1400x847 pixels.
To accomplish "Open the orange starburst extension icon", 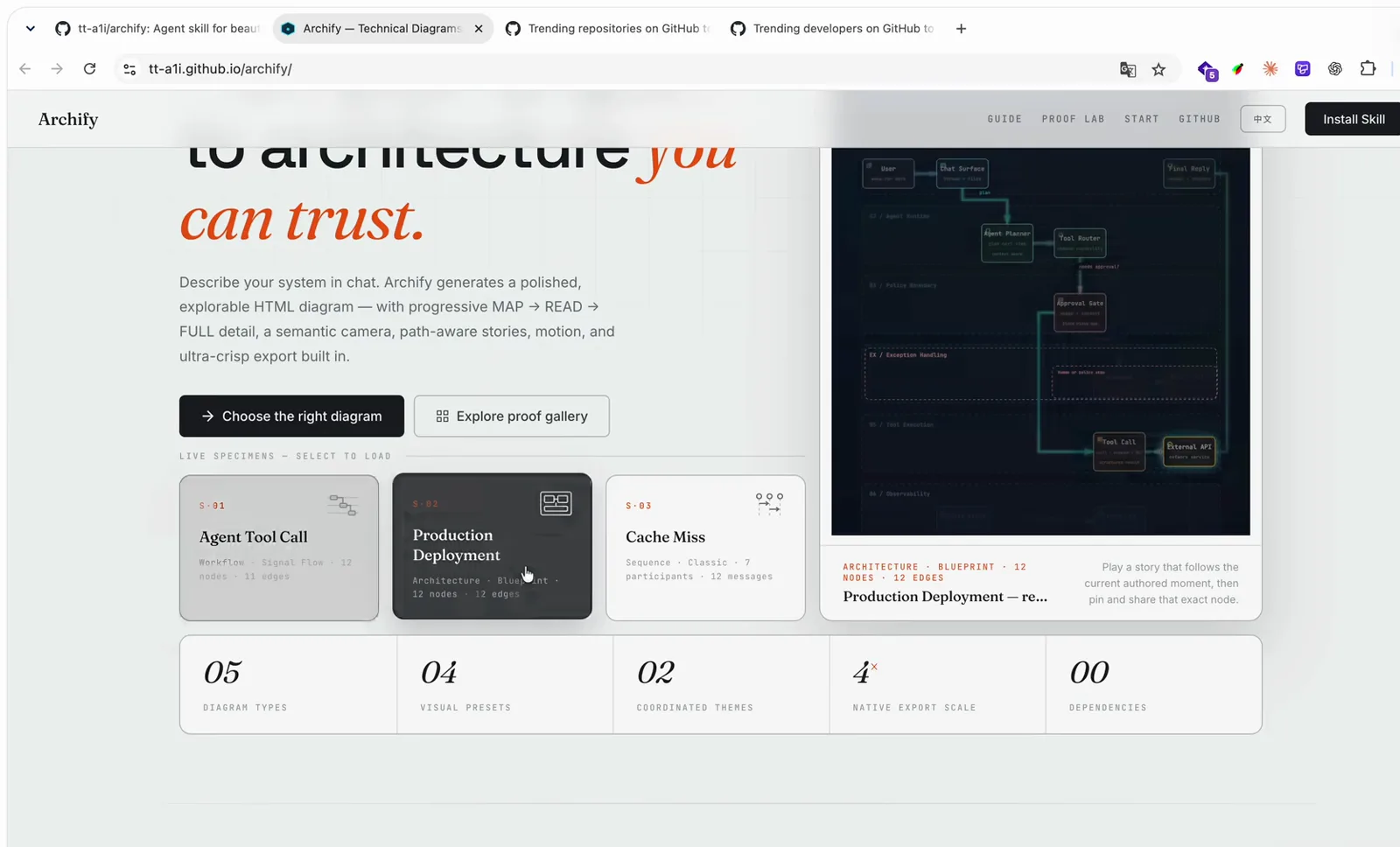I will (x=1270, y=68).
